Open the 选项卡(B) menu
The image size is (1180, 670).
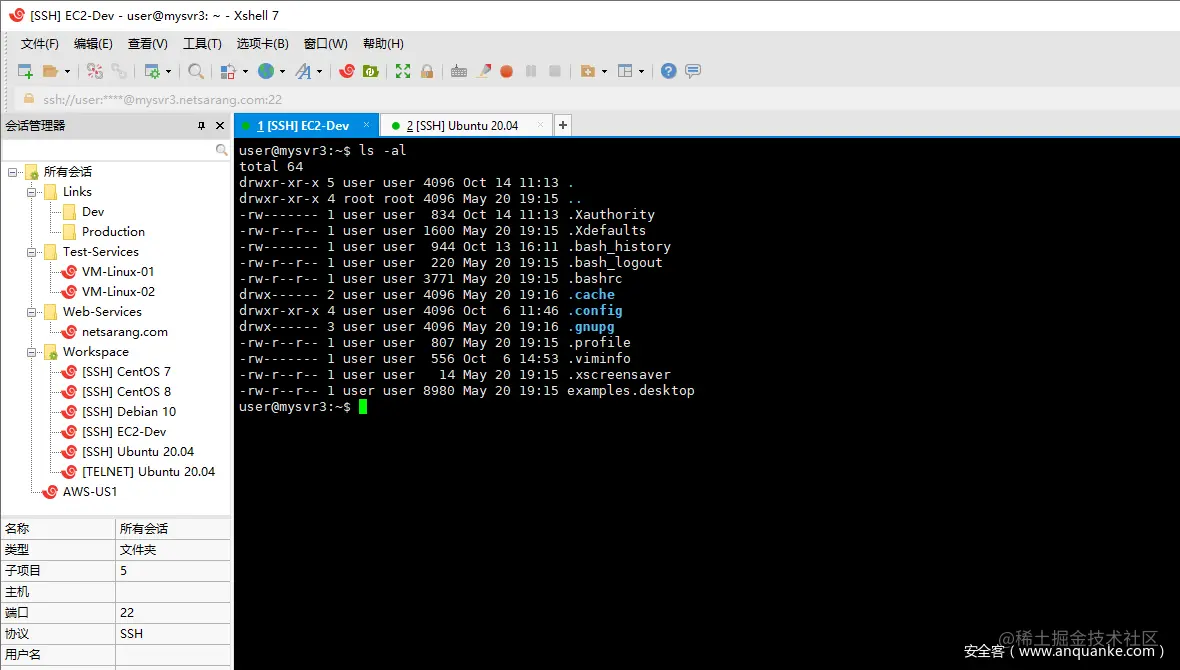pos(263,44)
